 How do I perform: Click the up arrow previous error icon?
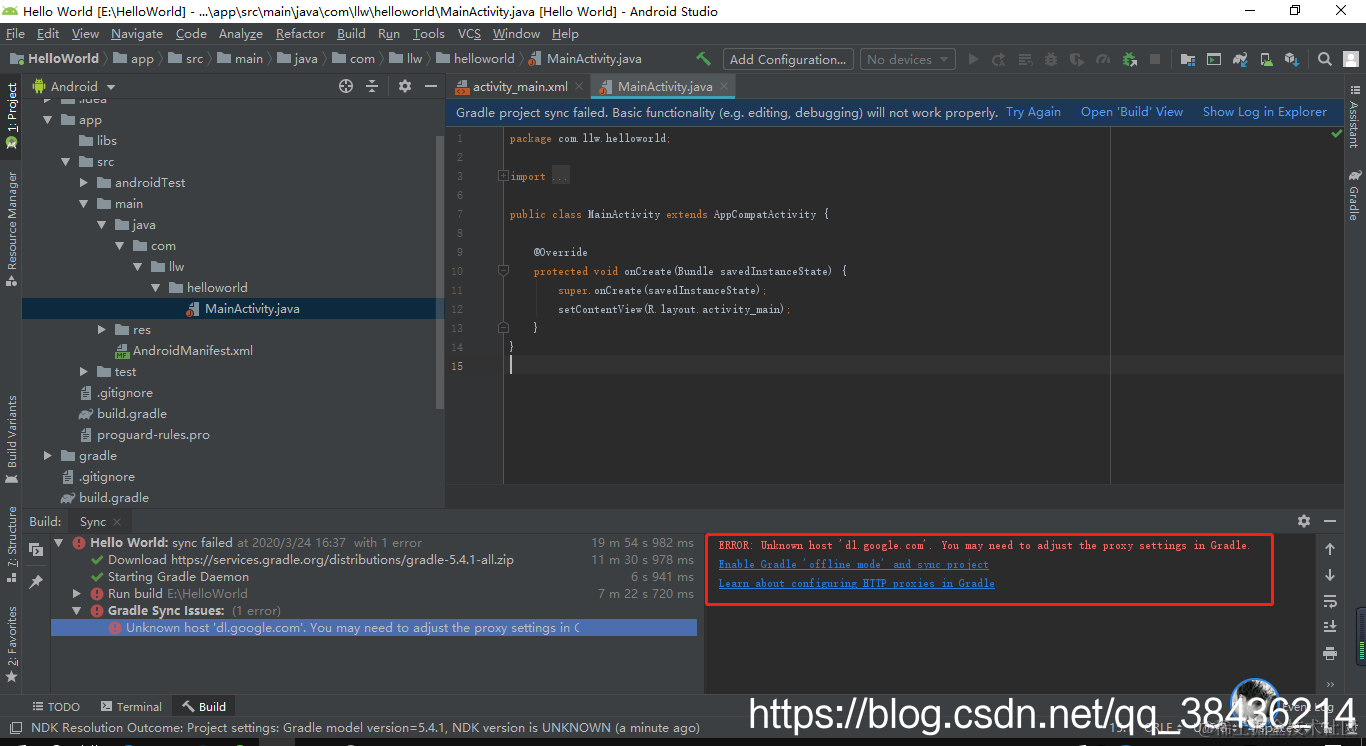tap(1329, 548)
